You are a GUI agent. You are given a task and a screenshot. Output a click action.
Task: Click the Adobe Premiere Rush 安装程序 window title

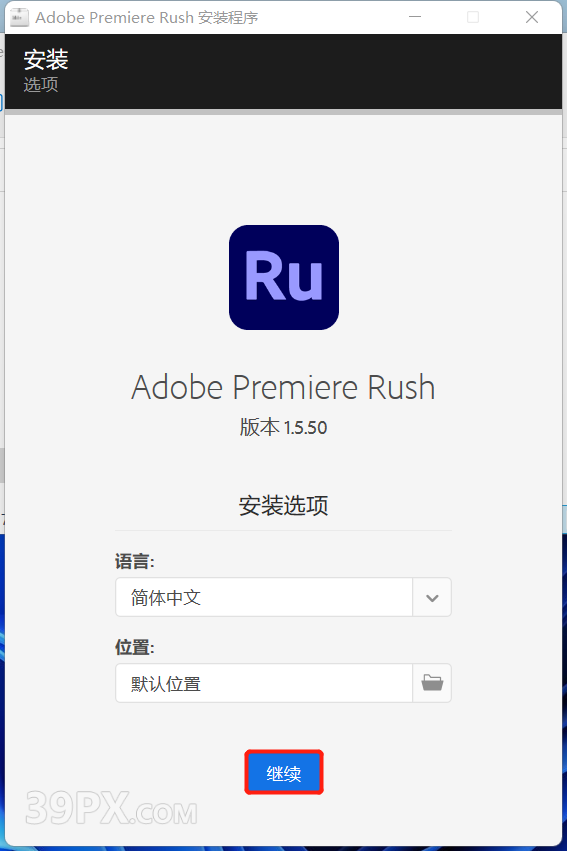(x=146, y=17)
